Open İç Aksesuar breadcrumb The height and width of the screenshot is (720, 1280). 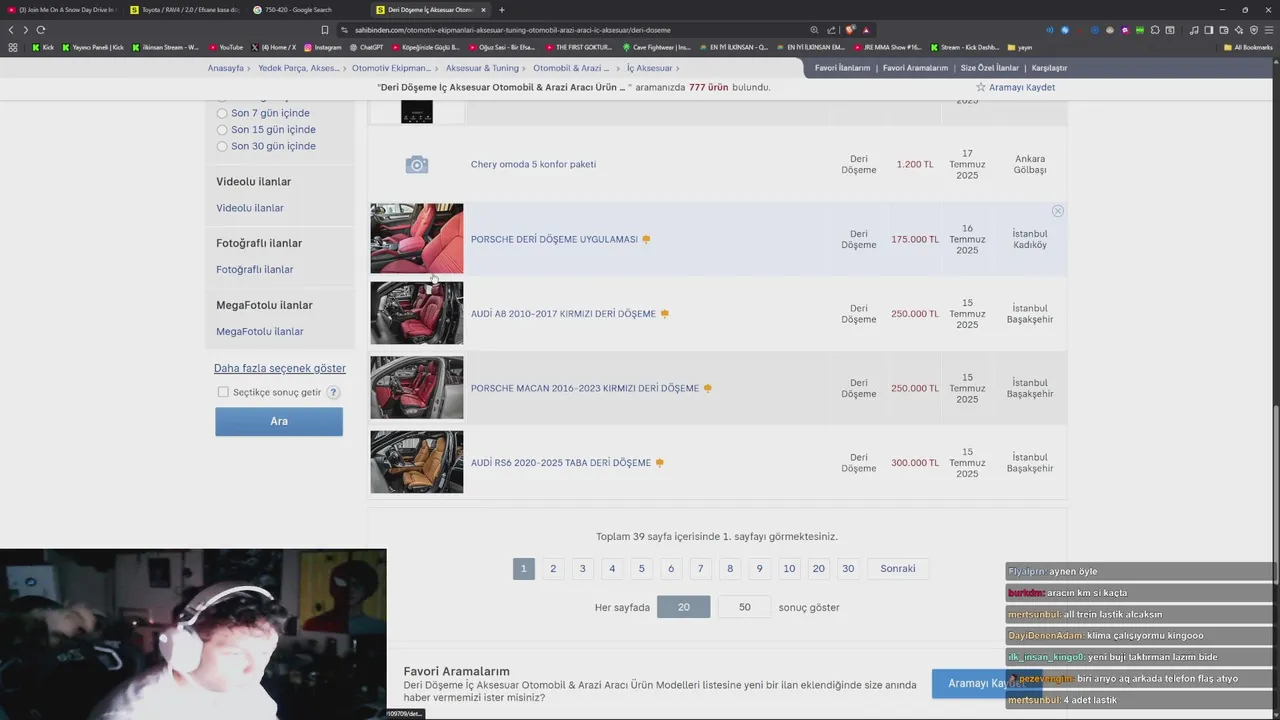pyautogui.click(x=649, y=68)
